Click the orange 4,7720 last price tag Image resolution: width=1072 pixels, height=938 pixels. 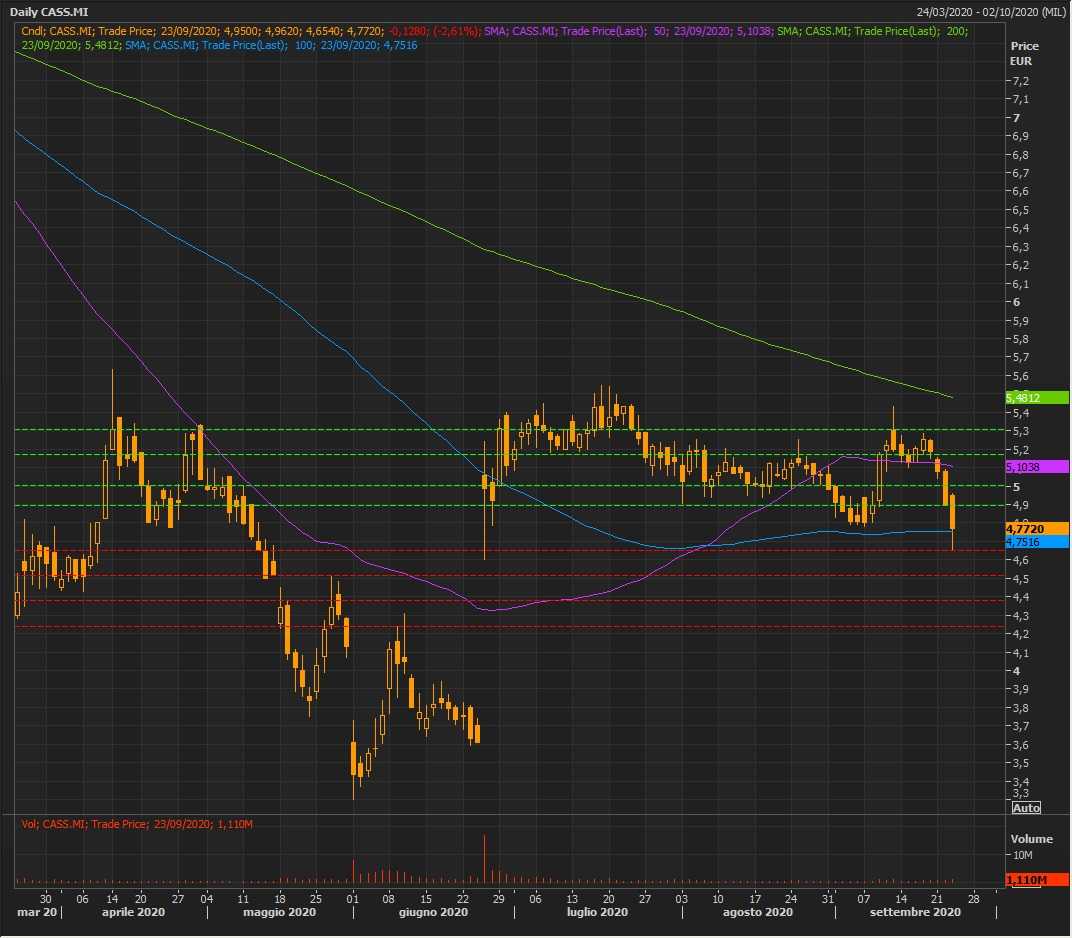(x=1024, y=528)
